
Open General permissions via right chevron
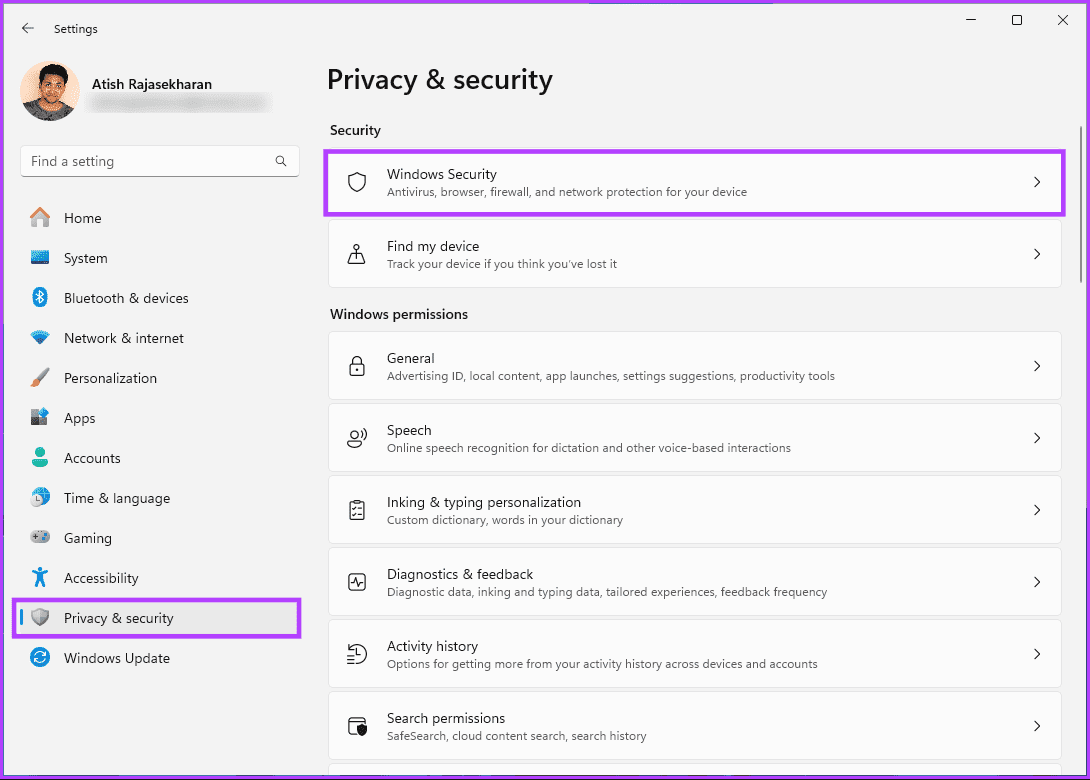1037,366
